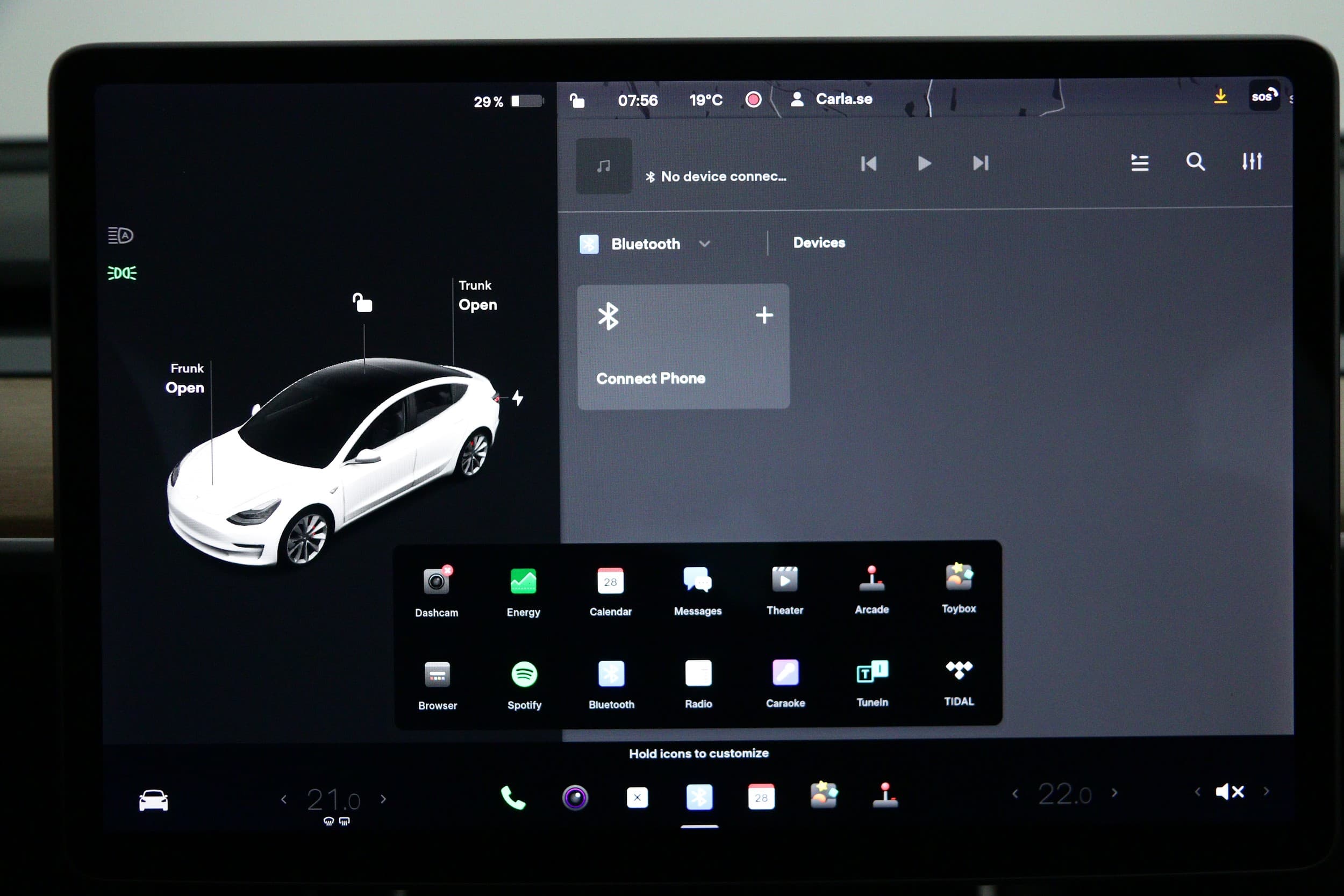The image size is (1344, 896).
Task: Tap the software update download icon
Action: 1220,96
